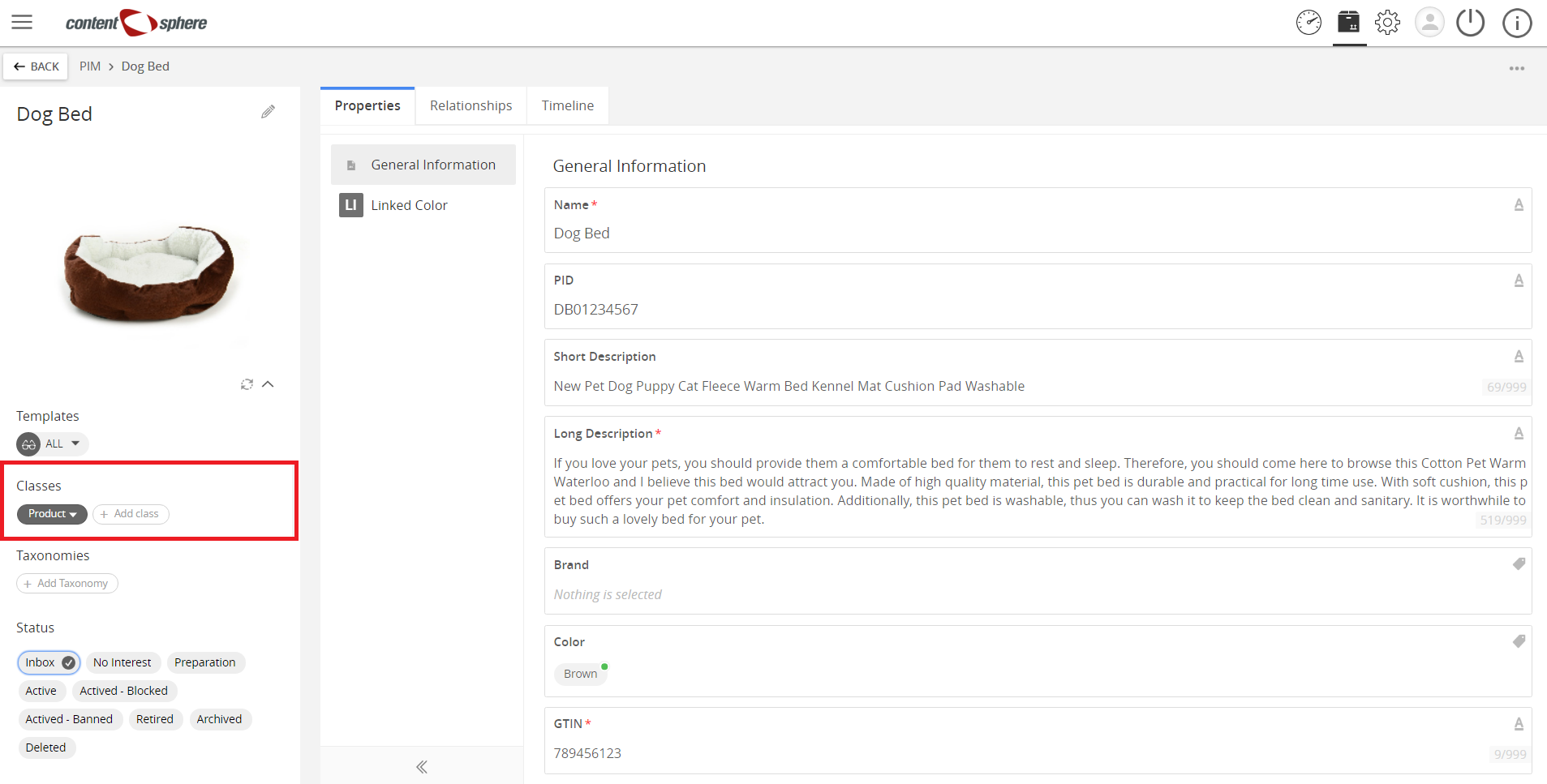The width and height of the screenshot is (1547, 784).
Task: Click the Name field language icon
Action: (x=1519, y=205)
